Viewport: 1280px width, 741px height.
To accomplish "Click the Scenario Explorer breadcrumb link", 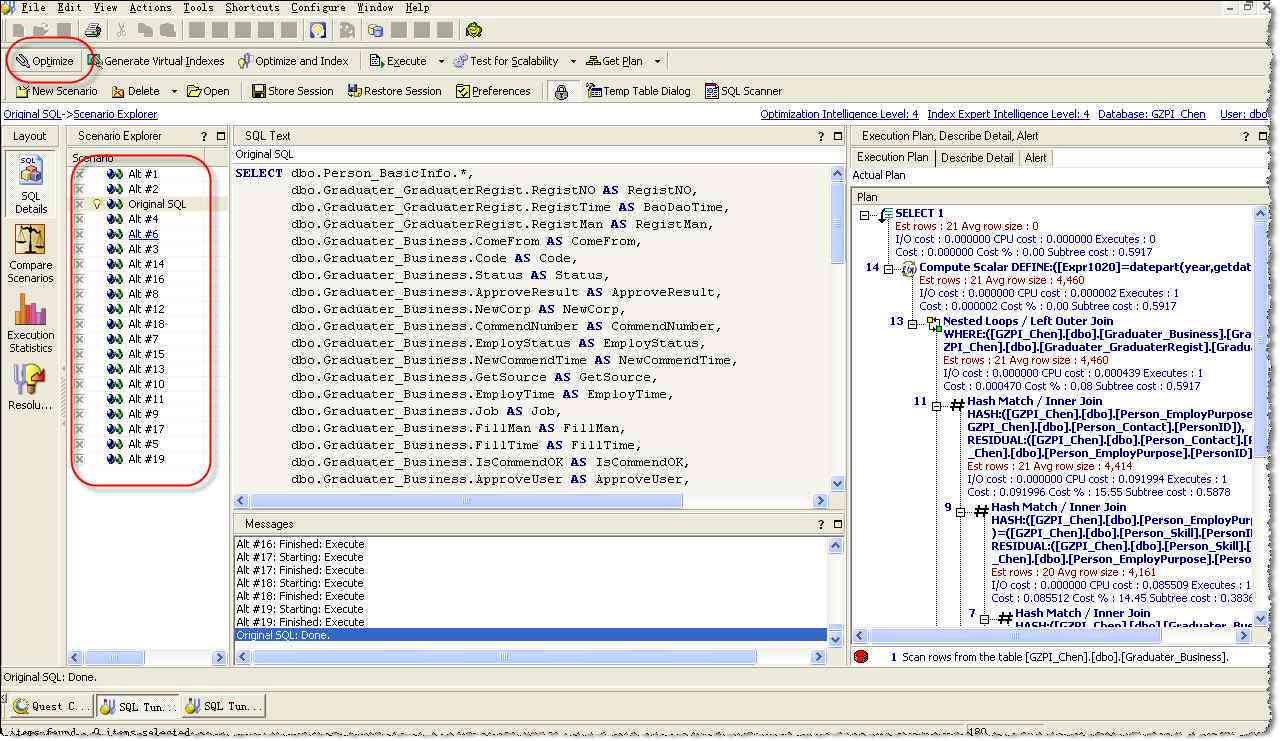I will pos(115,115).
